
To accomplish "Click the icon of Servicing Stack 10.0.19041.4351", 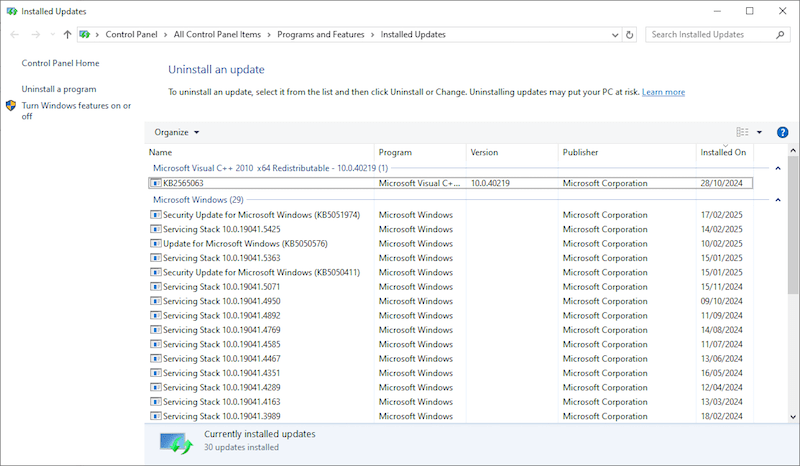I will pyautogui.click(x=156, y=373).
